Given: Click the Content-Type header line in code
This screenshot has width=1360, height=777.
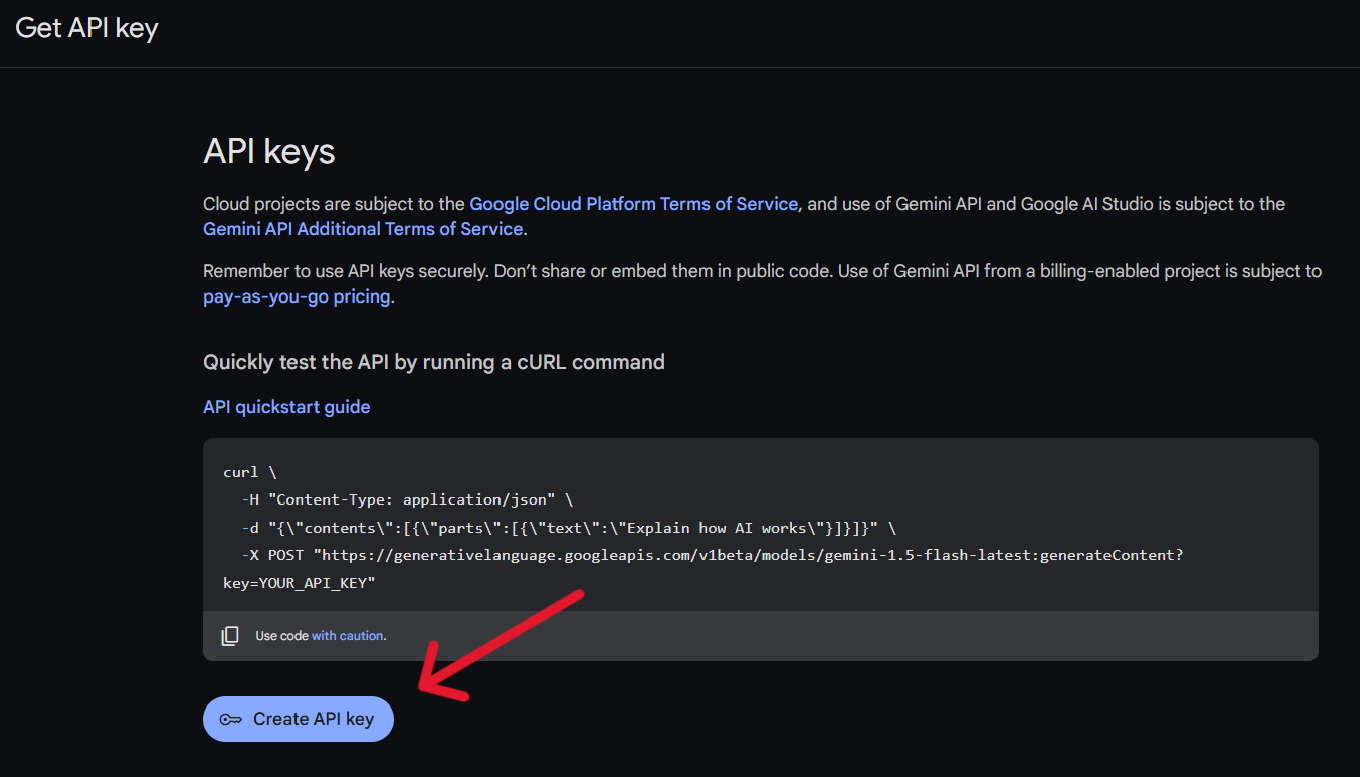Looking at the screenshot, I should 406,499.
